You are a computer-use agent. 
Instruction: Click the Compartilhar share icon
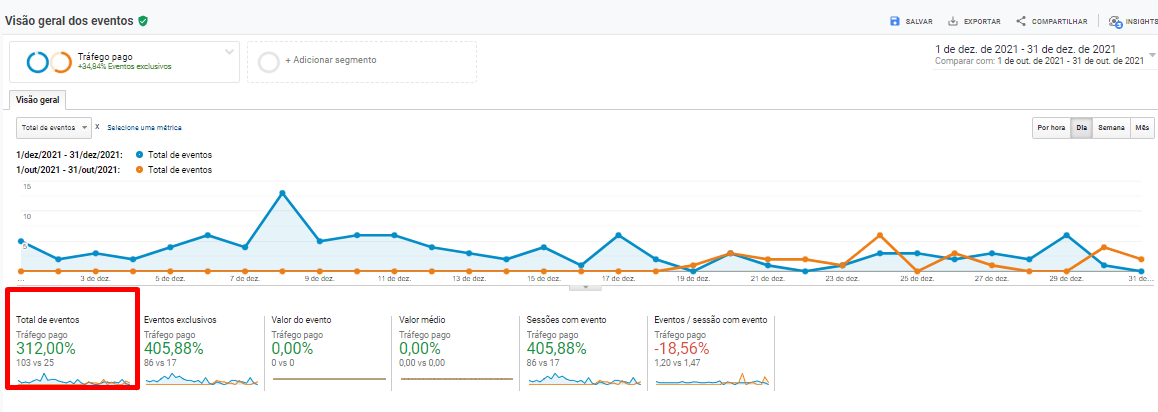tap(1021, 21)
